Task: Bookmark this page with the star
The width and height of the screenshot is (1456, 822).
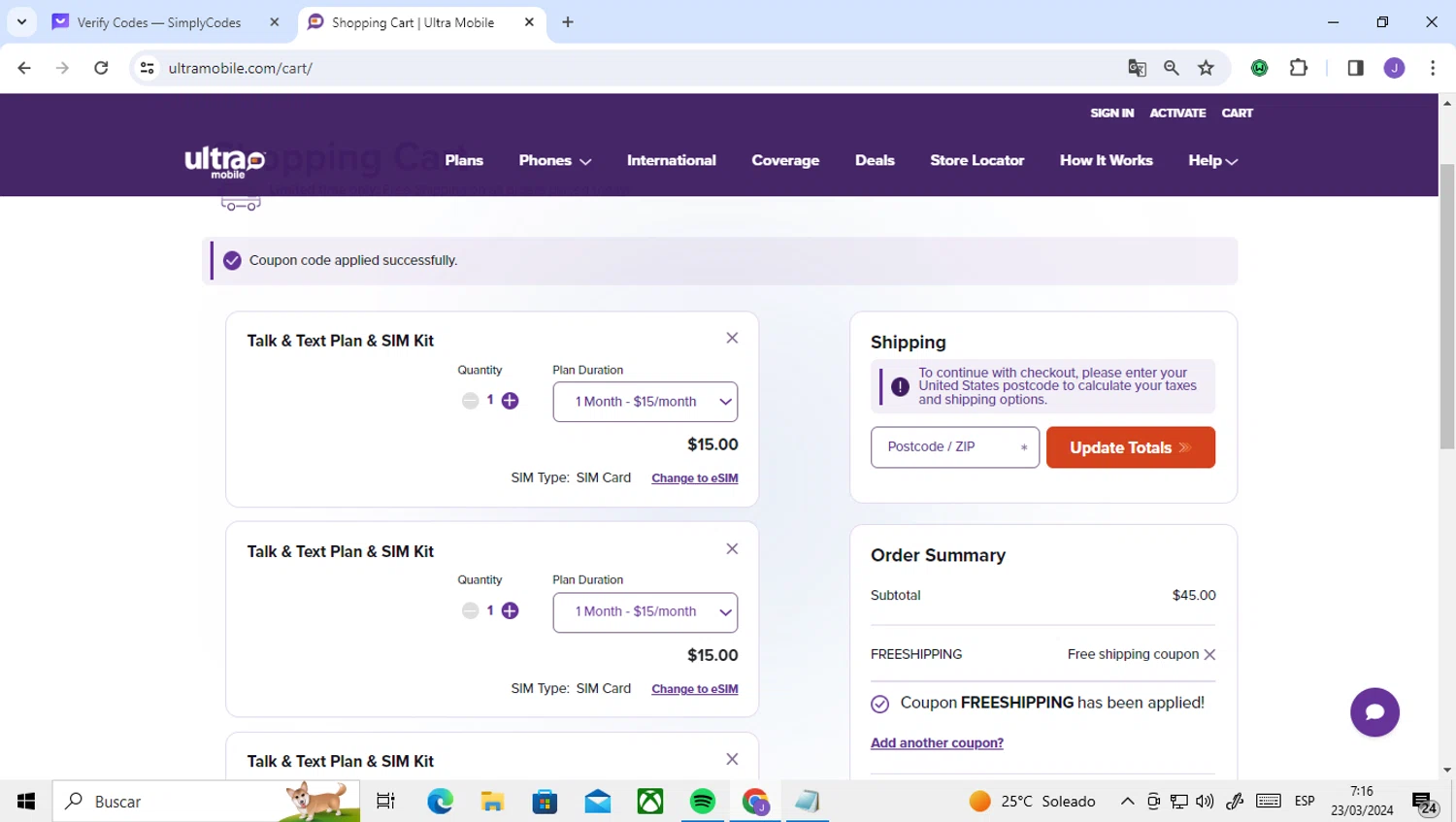Action: (1206, 68)
